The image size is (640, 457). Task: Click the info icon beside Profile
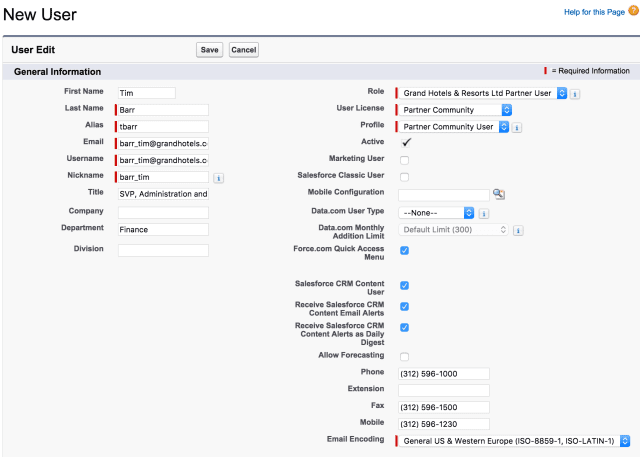(517, 128)
